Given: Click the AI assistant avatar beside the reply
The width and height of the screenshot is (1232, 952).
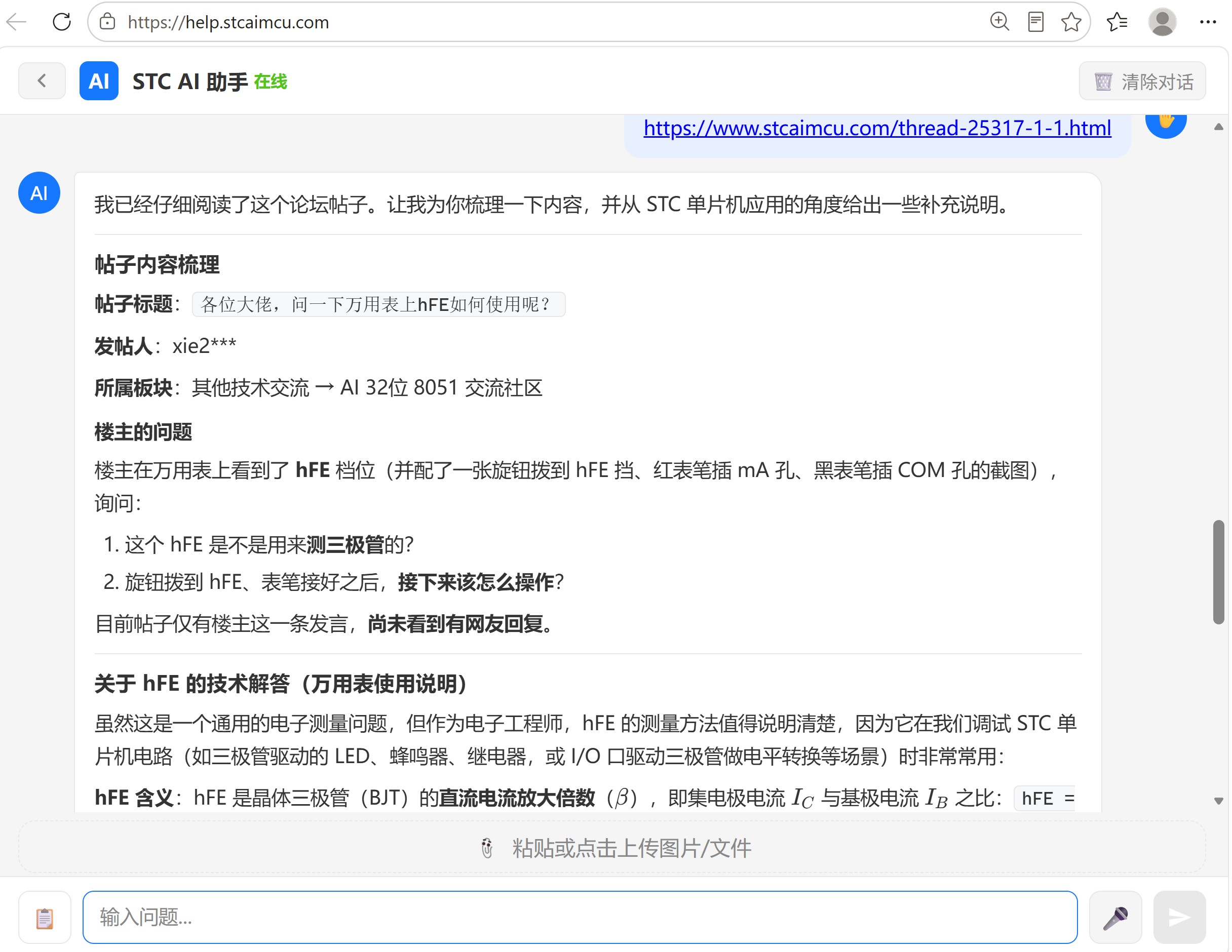Looking at the screenshot, I should (39, 193).
